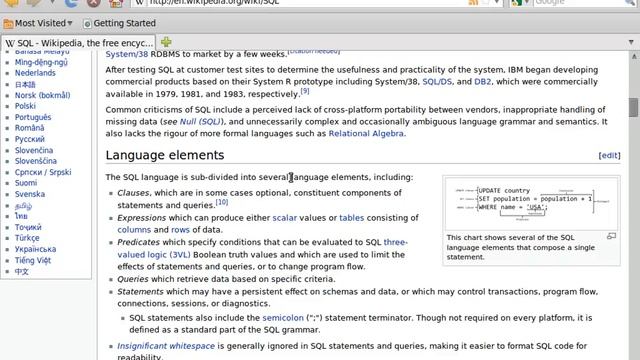Viewport: 640px width, 360px height.
Task: Open the columns link
Action: click(x=134, y=230)
